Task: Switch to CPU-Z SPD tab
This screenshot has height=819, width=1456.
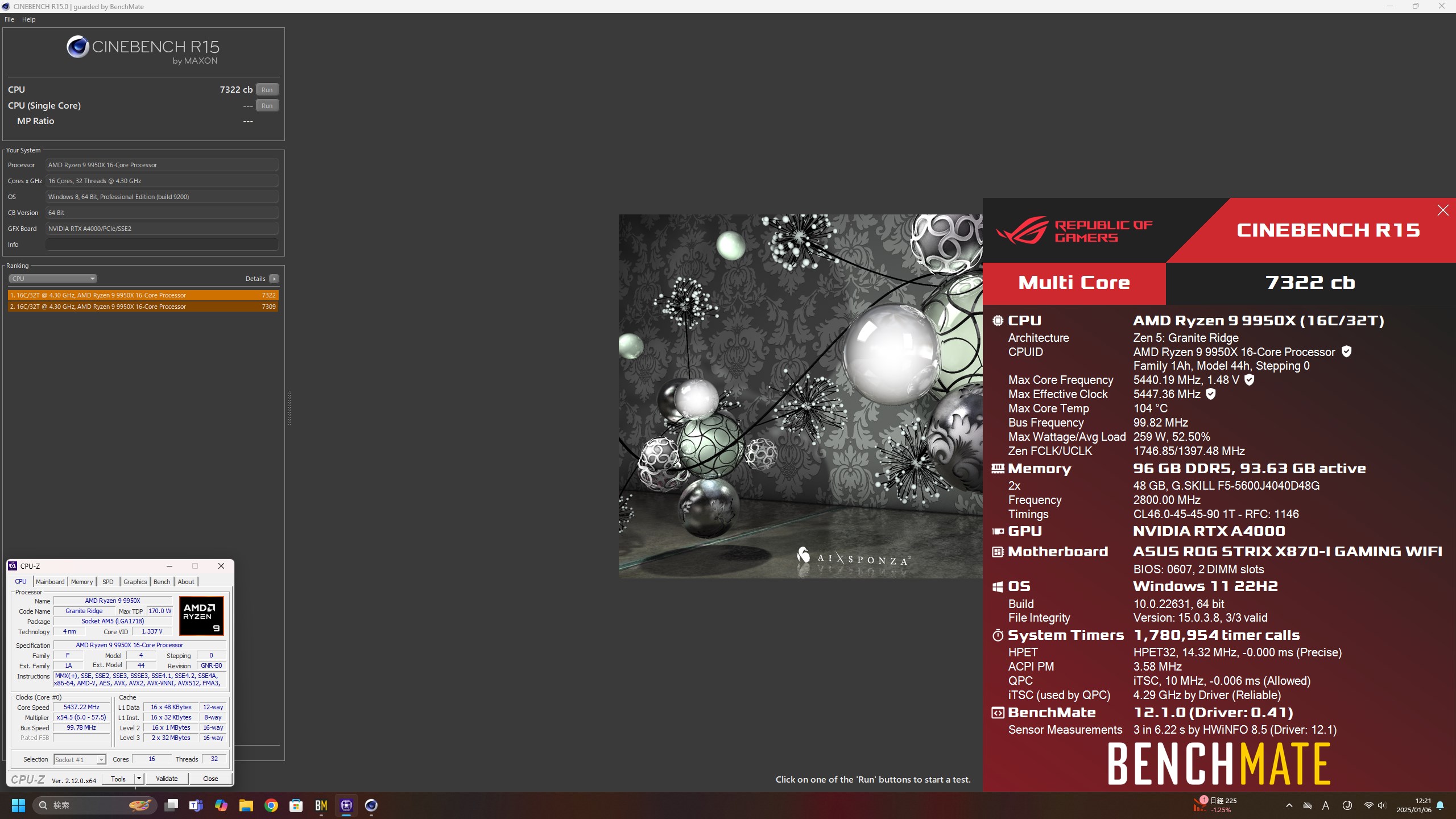Action: pos(107,582)
